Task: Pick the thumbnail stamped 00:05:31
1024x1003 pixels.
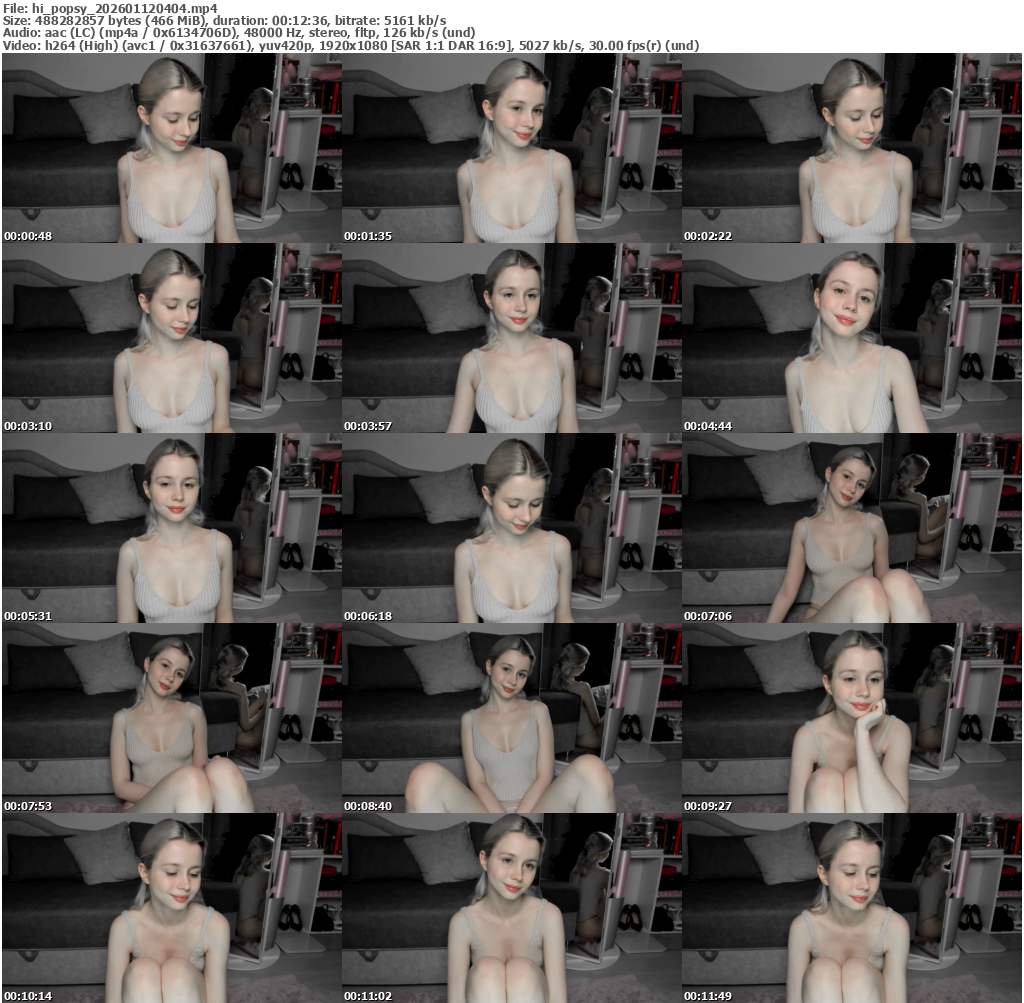Action: point(172,528)
